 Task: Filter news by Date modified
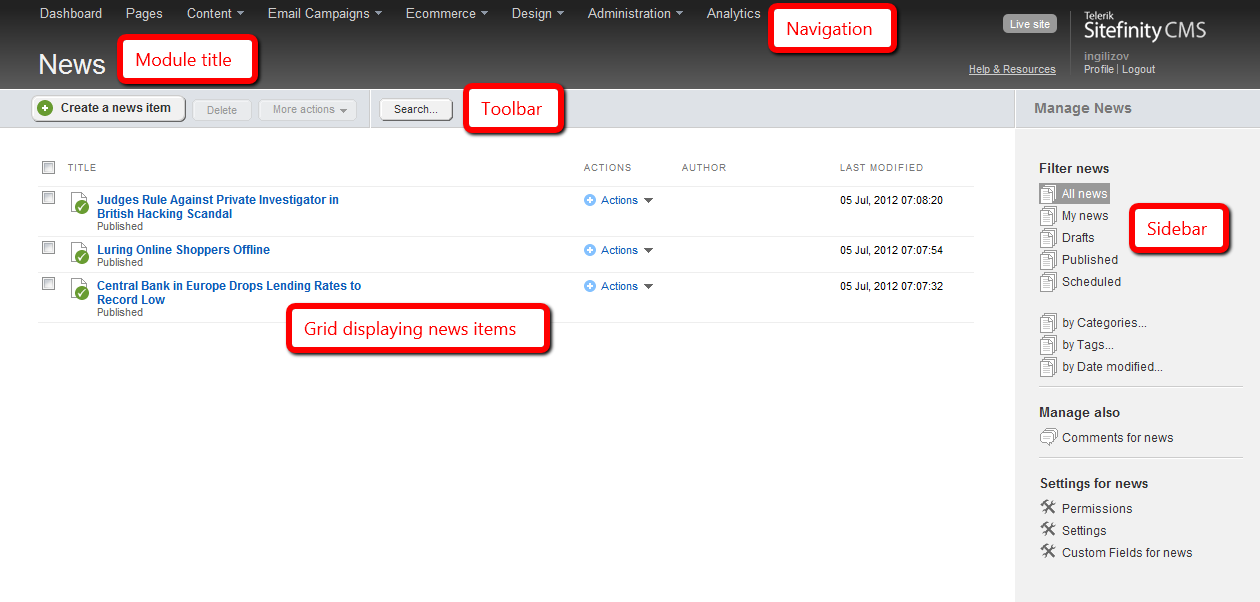coord(1111,367)
